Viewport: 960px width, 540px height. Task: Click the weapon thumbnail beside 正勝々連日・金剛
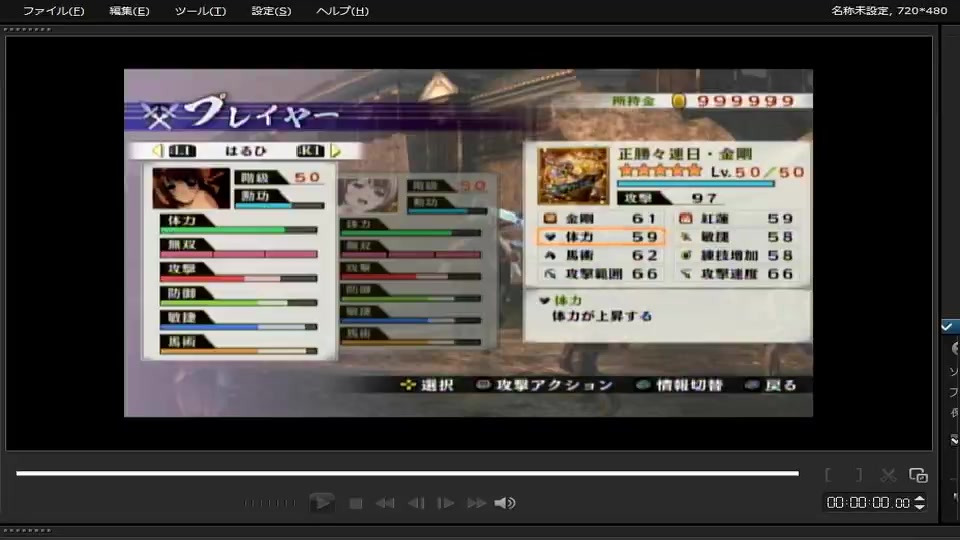point(573,176)
